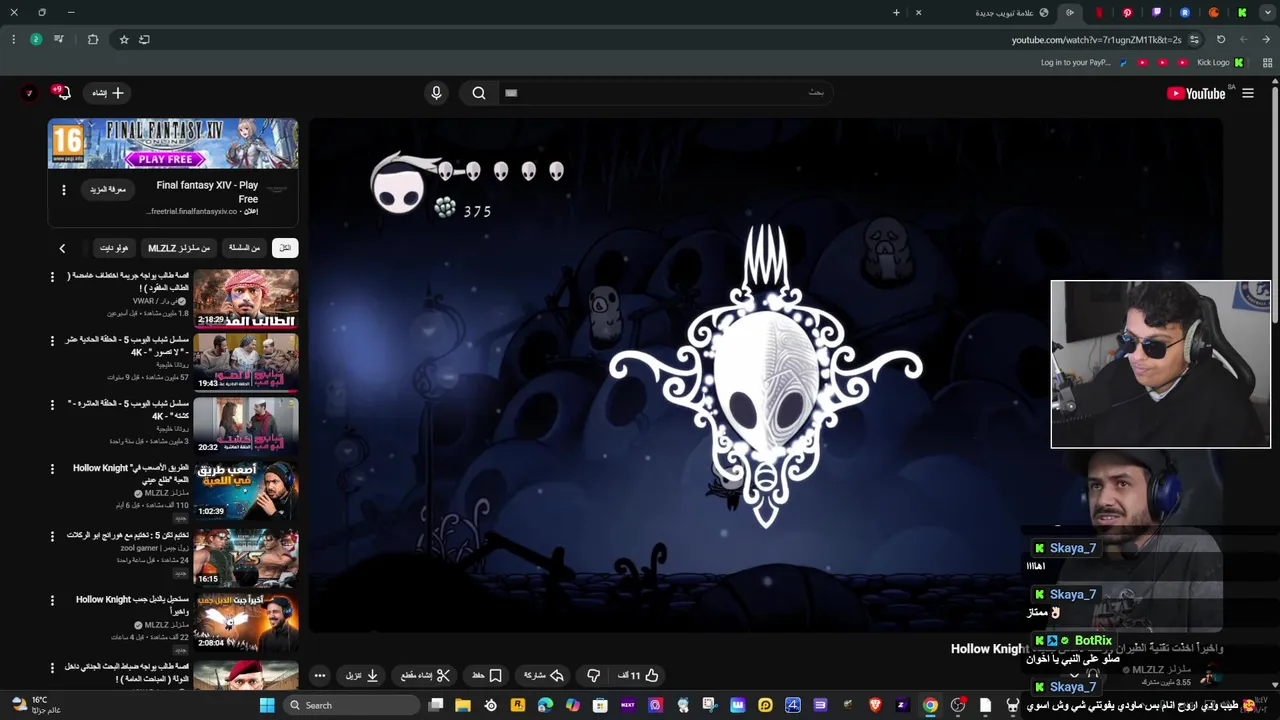Select the من ملزلز MLZLZ chip

(x=179, y=248)
